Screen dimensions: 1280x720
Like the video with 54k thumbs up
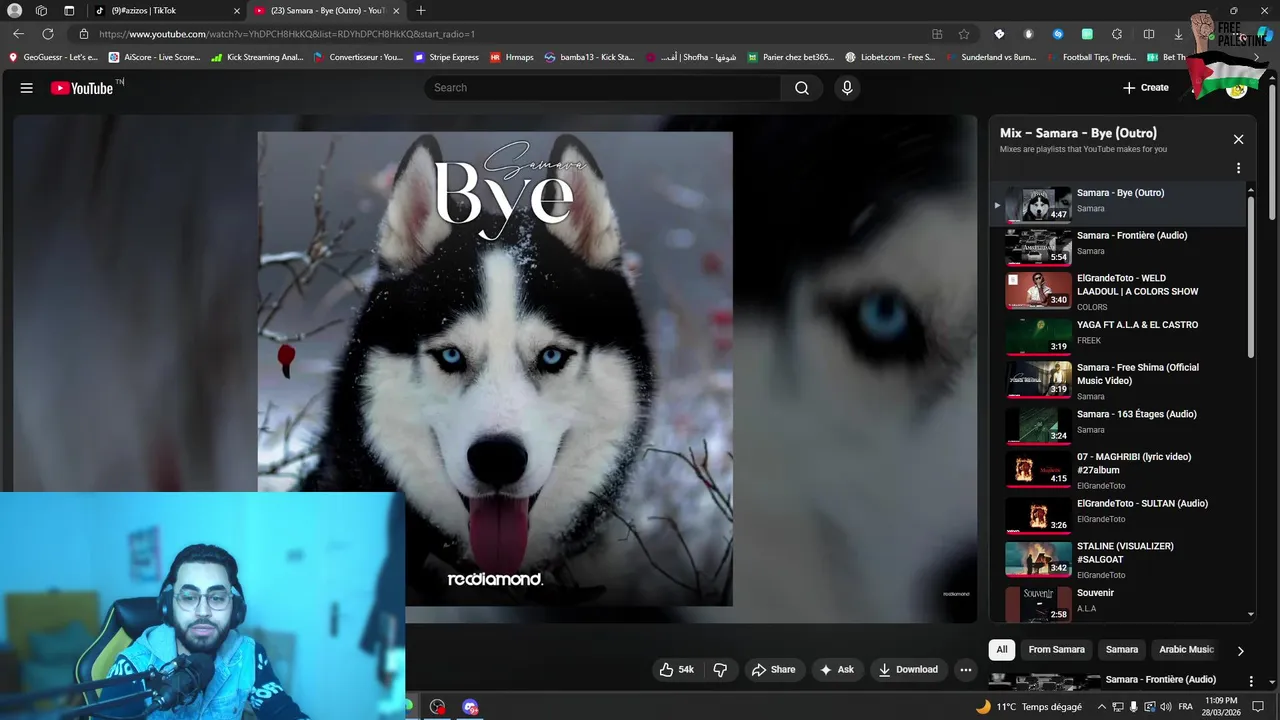click(676, 670)
